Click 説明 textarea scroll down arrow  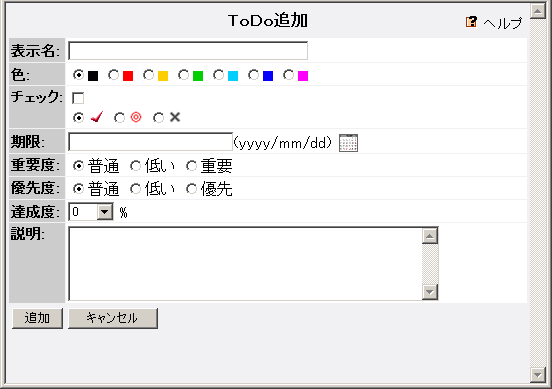point(430,292)
